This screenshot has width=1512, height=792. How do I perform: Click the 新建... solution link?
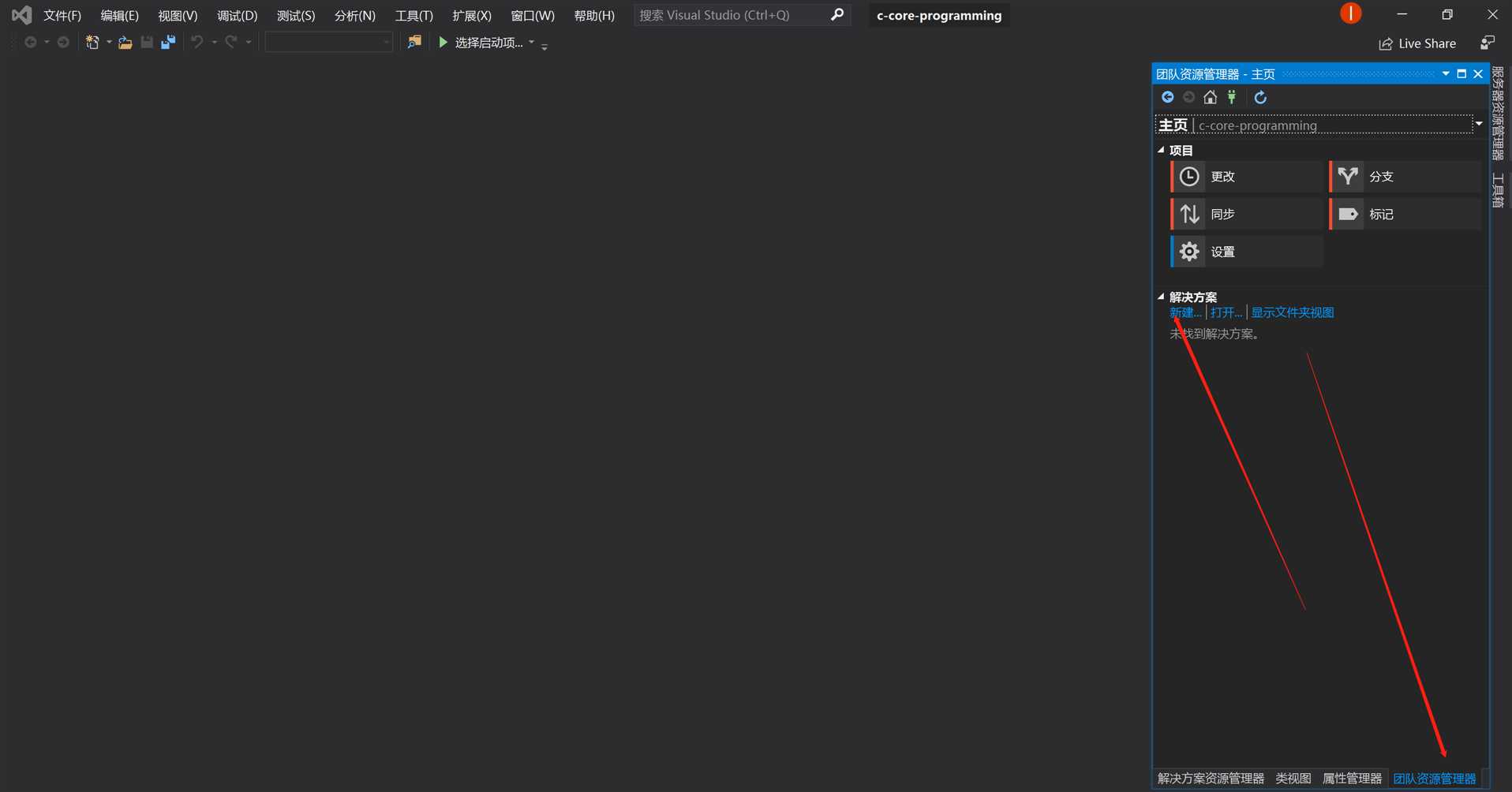[1185, 312]
